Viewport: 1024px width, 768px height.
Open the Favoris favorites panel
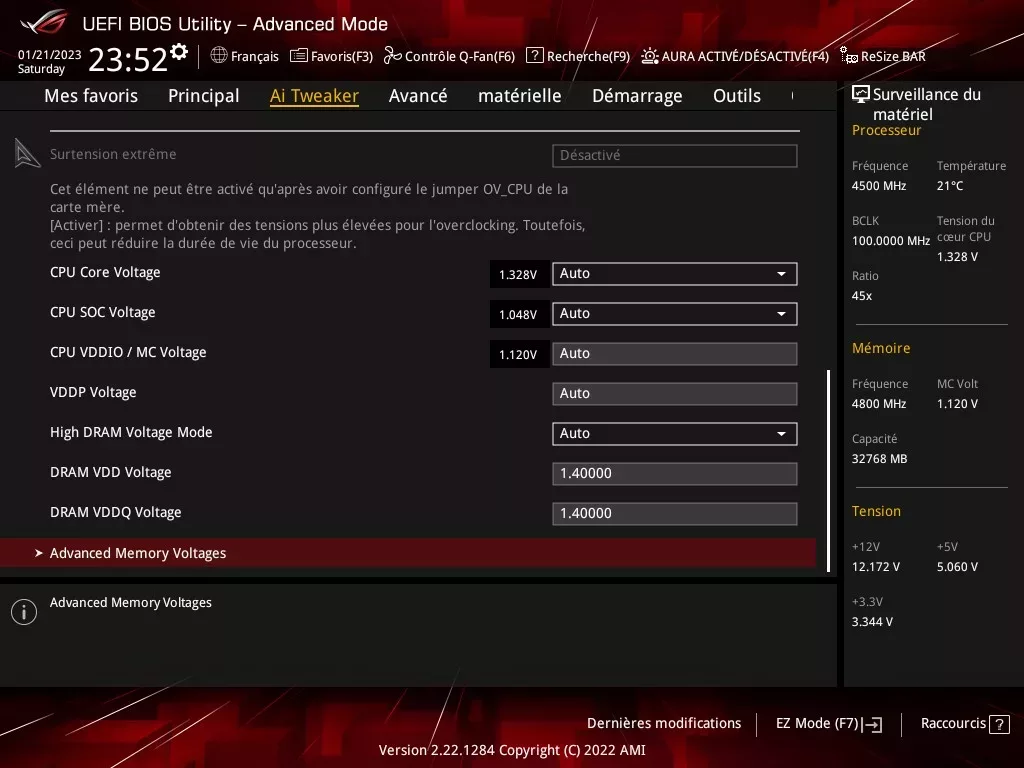click(x=331, y=56)
